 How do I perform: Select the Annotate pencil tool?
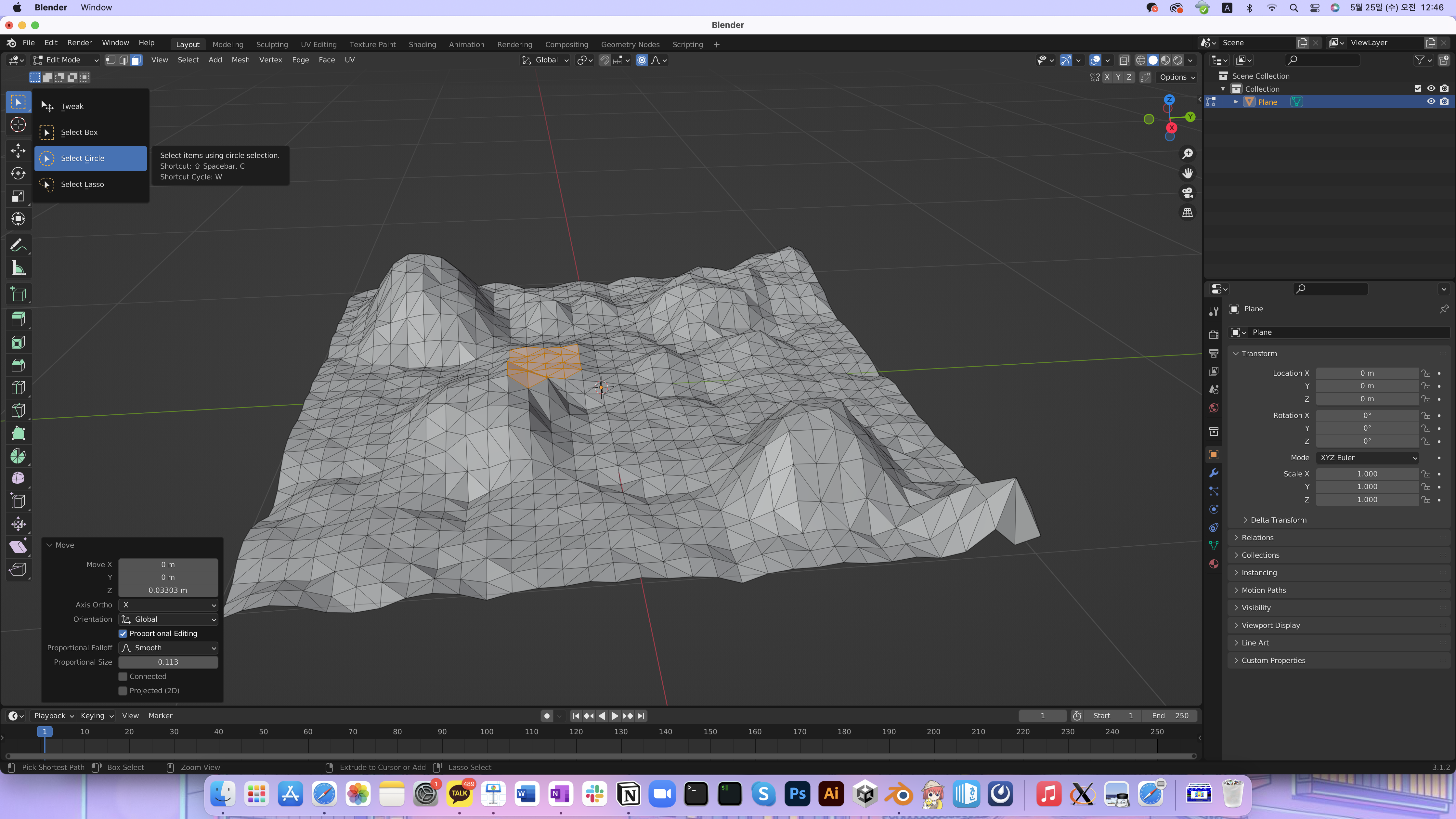click(18, 245)
